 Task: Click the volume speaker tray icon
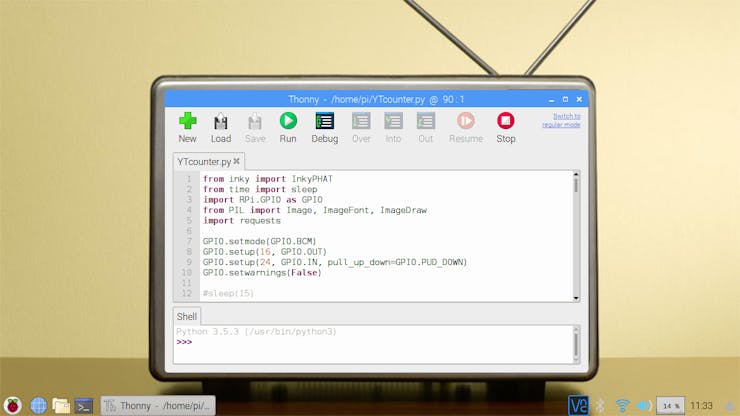644,406
